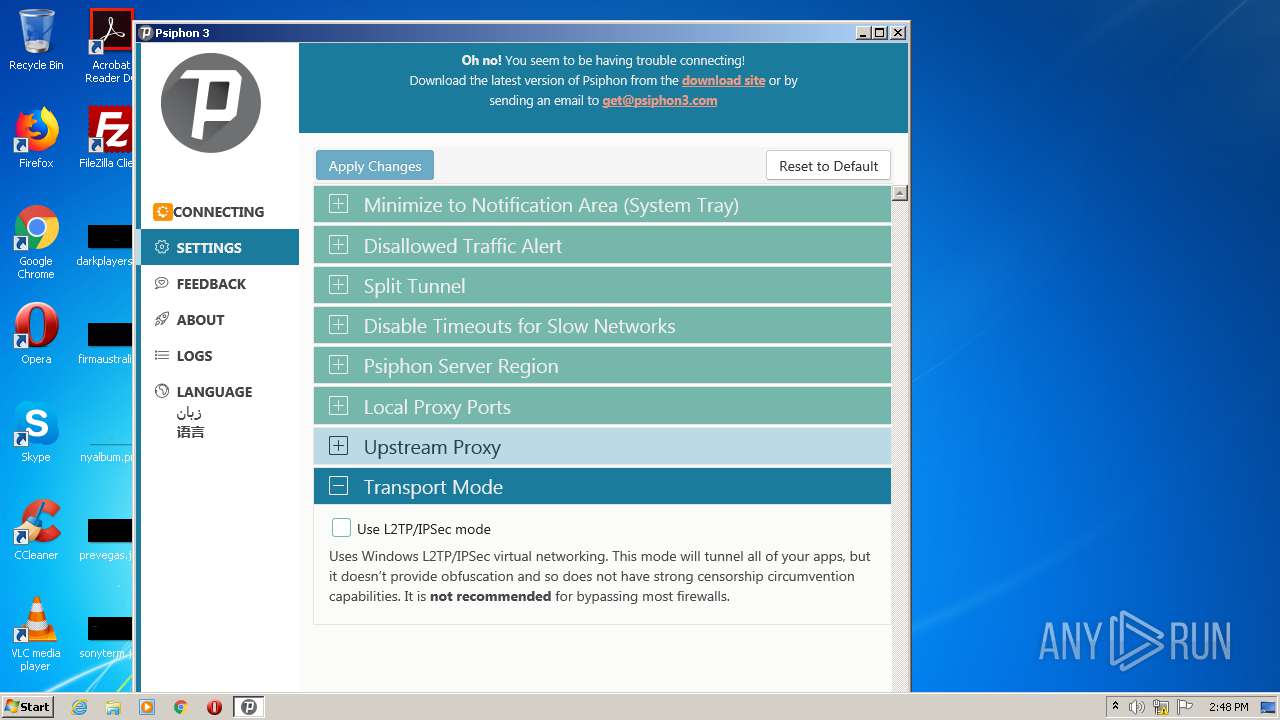Expand Minimize to Notification Area section
Viewport: 1280px width, 720px height.
point(602,205)
